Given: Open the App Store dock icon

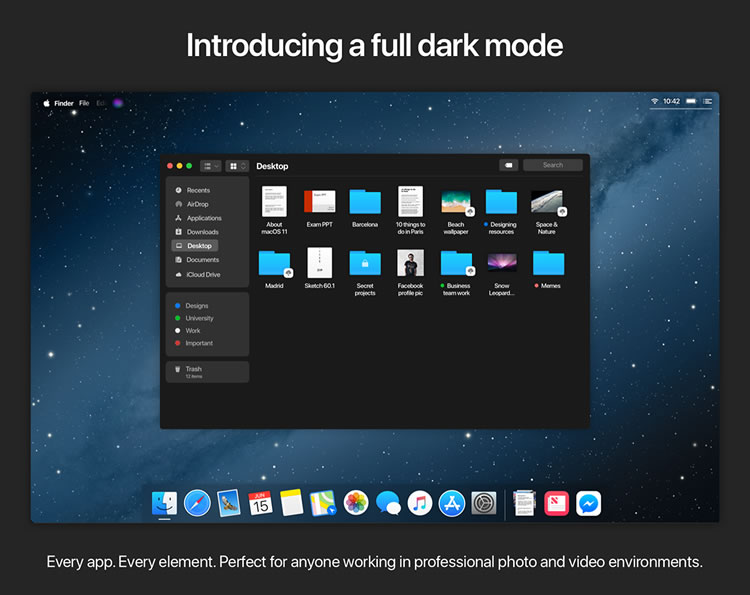Looking at the screenshot, I should [451, 503].
